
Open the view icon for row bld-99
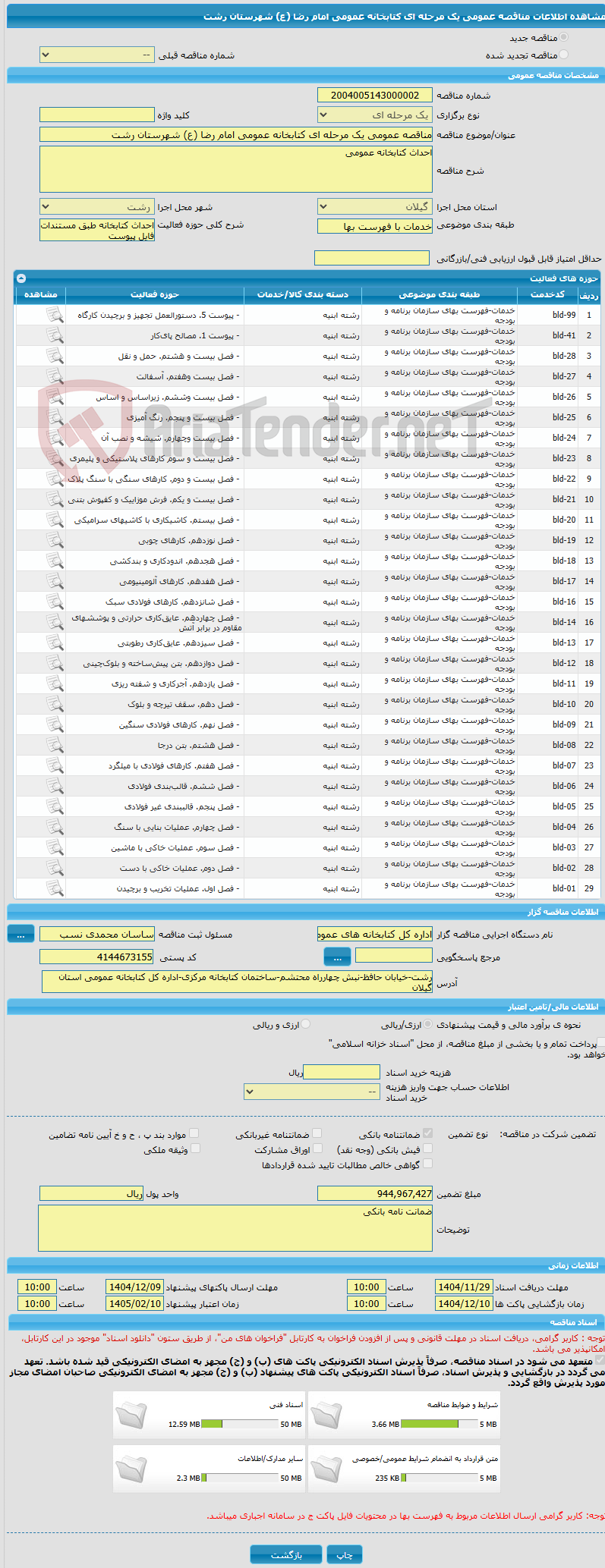click(x=55, y=315)
